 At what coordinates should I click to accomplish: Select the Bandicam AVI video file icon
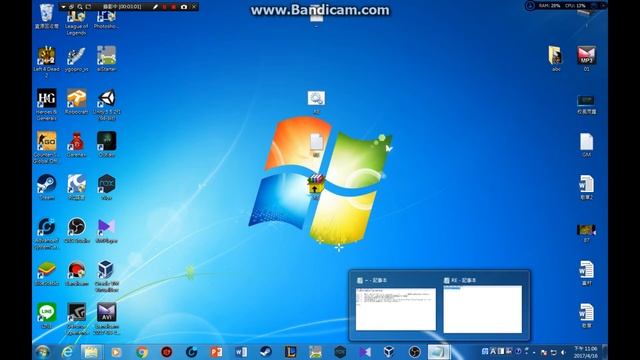pyautogui.click(x=107, y=318)
